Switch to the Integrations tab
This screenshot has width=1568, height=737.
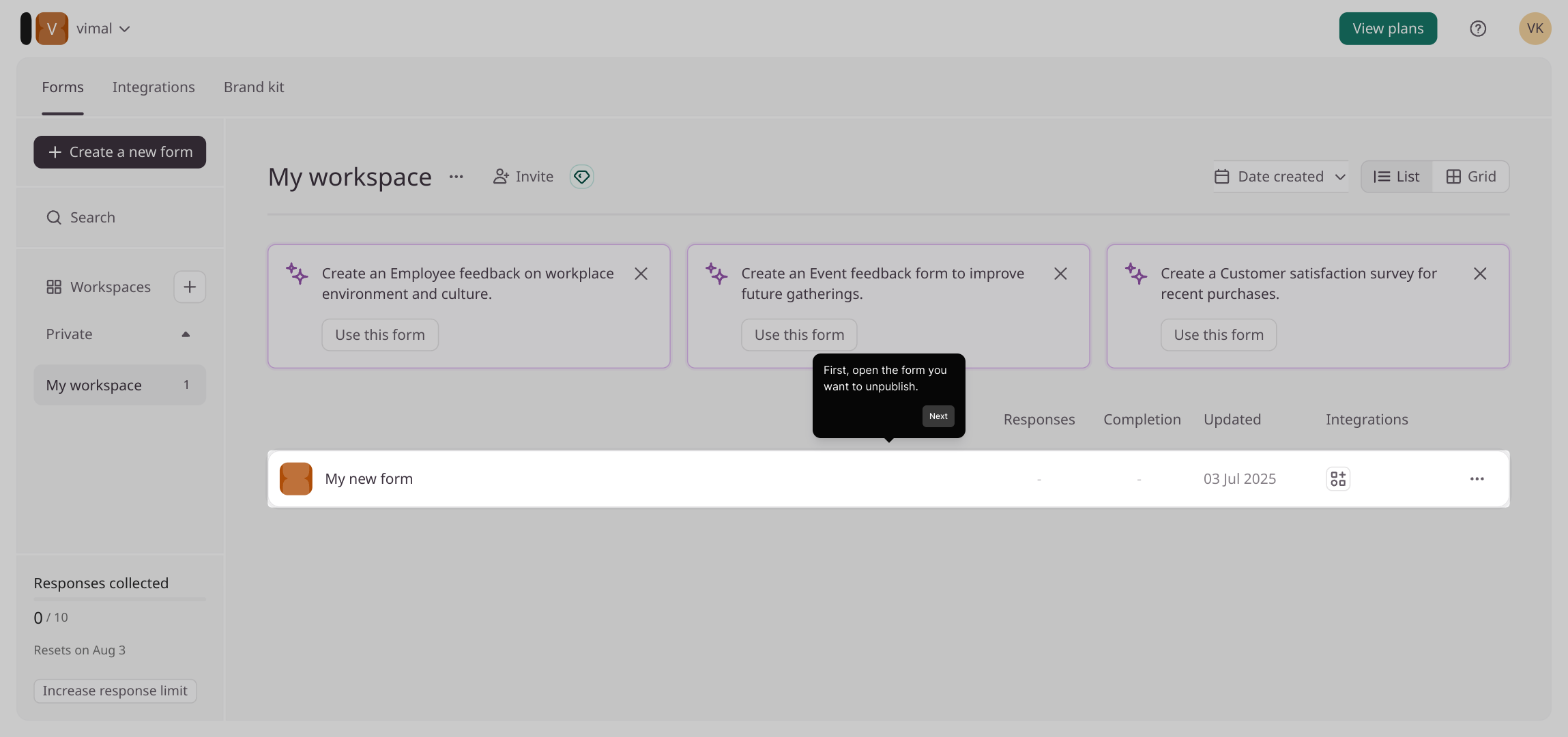pos(154,87)
